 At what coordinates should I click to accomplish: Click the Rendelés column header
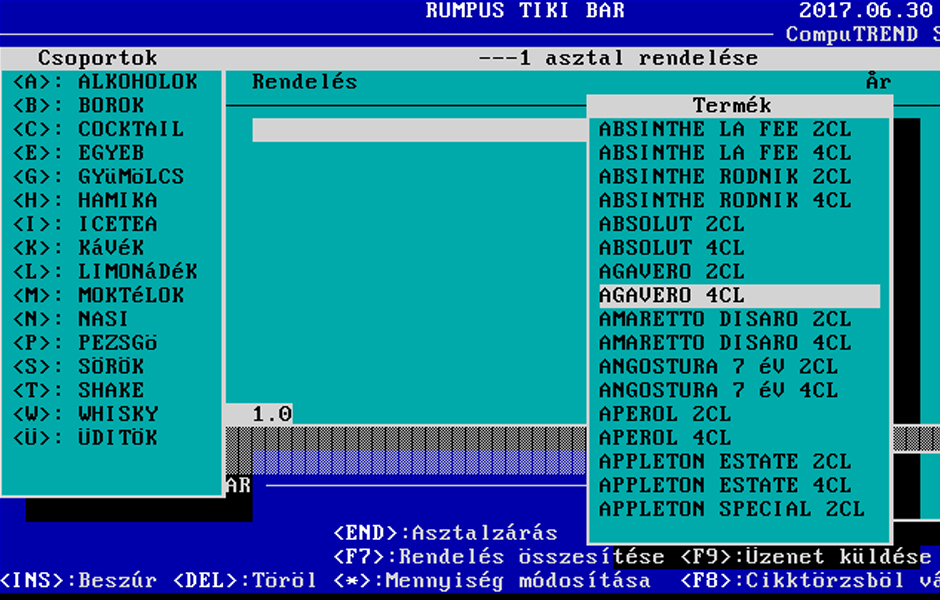[x=305, y=82]
